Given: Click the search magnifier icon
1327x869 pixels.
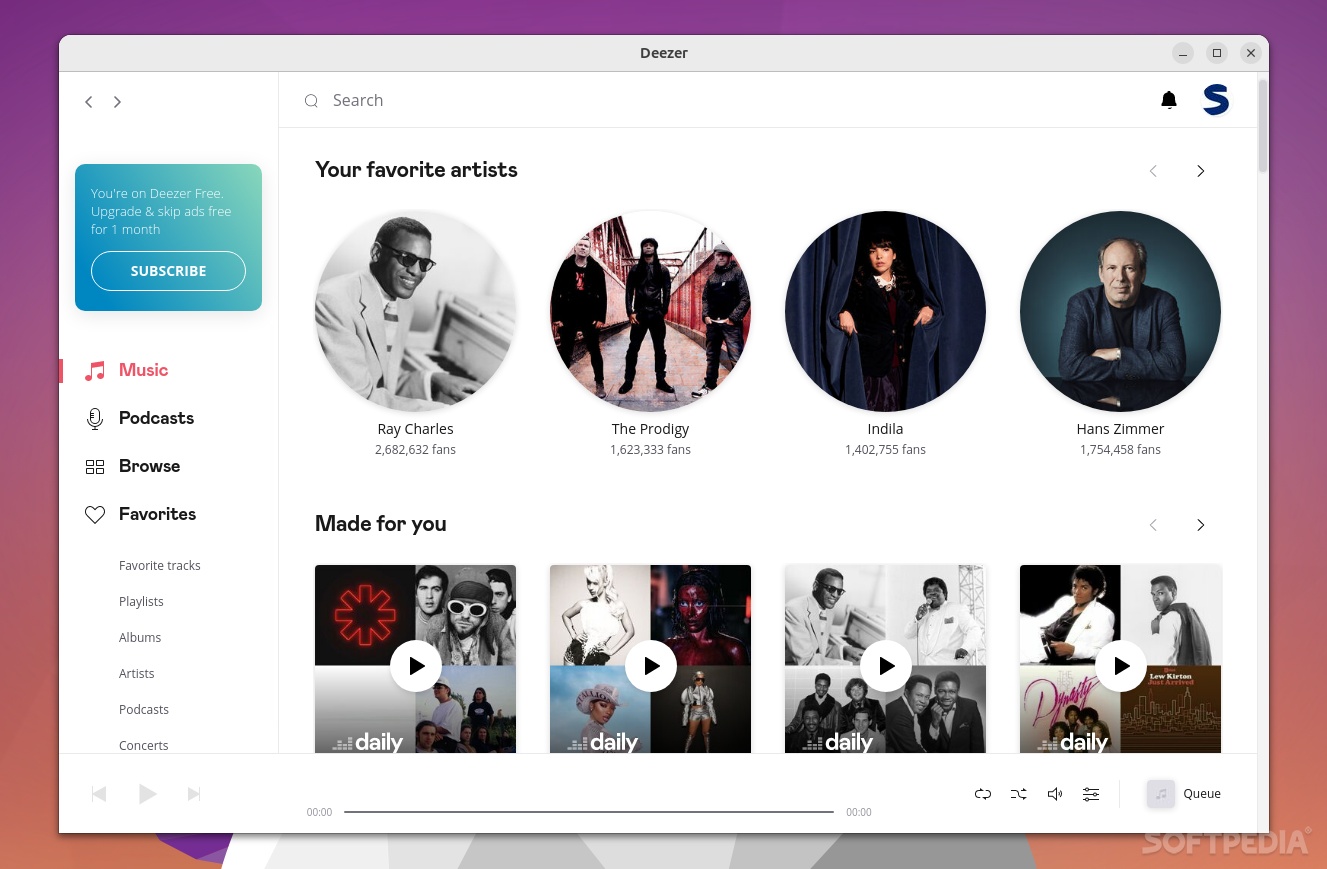Looking at the screenshot, I should 311,100.
